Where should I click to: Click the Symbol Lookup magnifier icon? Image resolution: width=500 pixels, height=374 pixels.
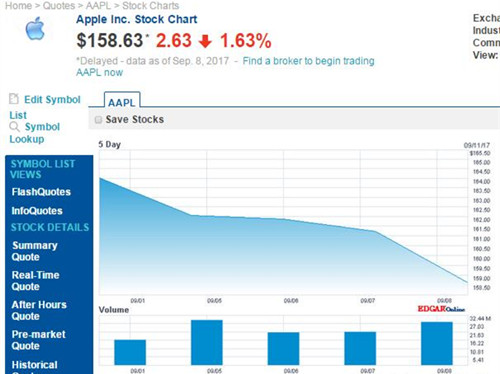[x=14, y=127]
